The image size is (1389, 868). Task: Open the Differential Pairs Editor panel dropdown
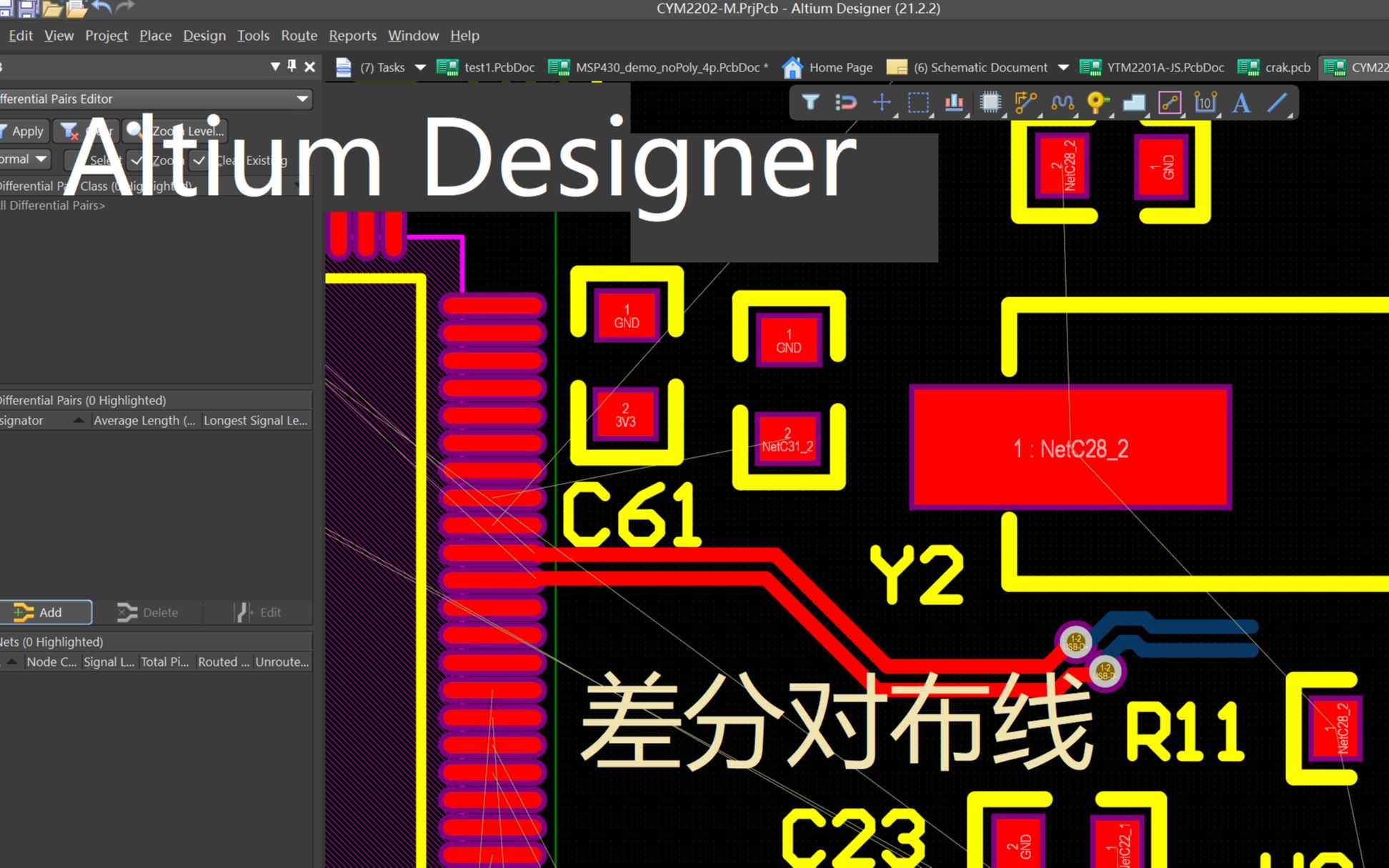tap(303, 99)
